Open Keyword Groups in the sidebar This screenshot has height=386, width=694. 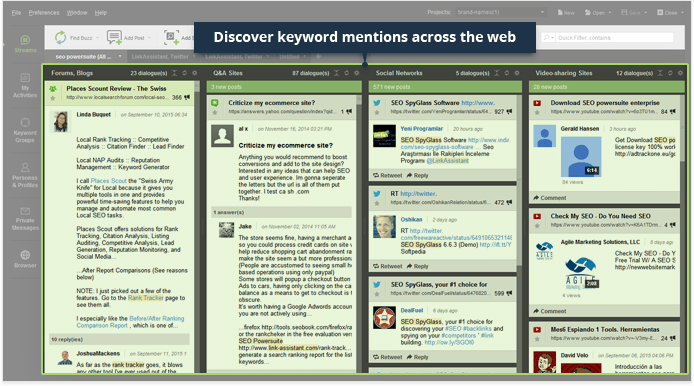(x=25, y=130)
